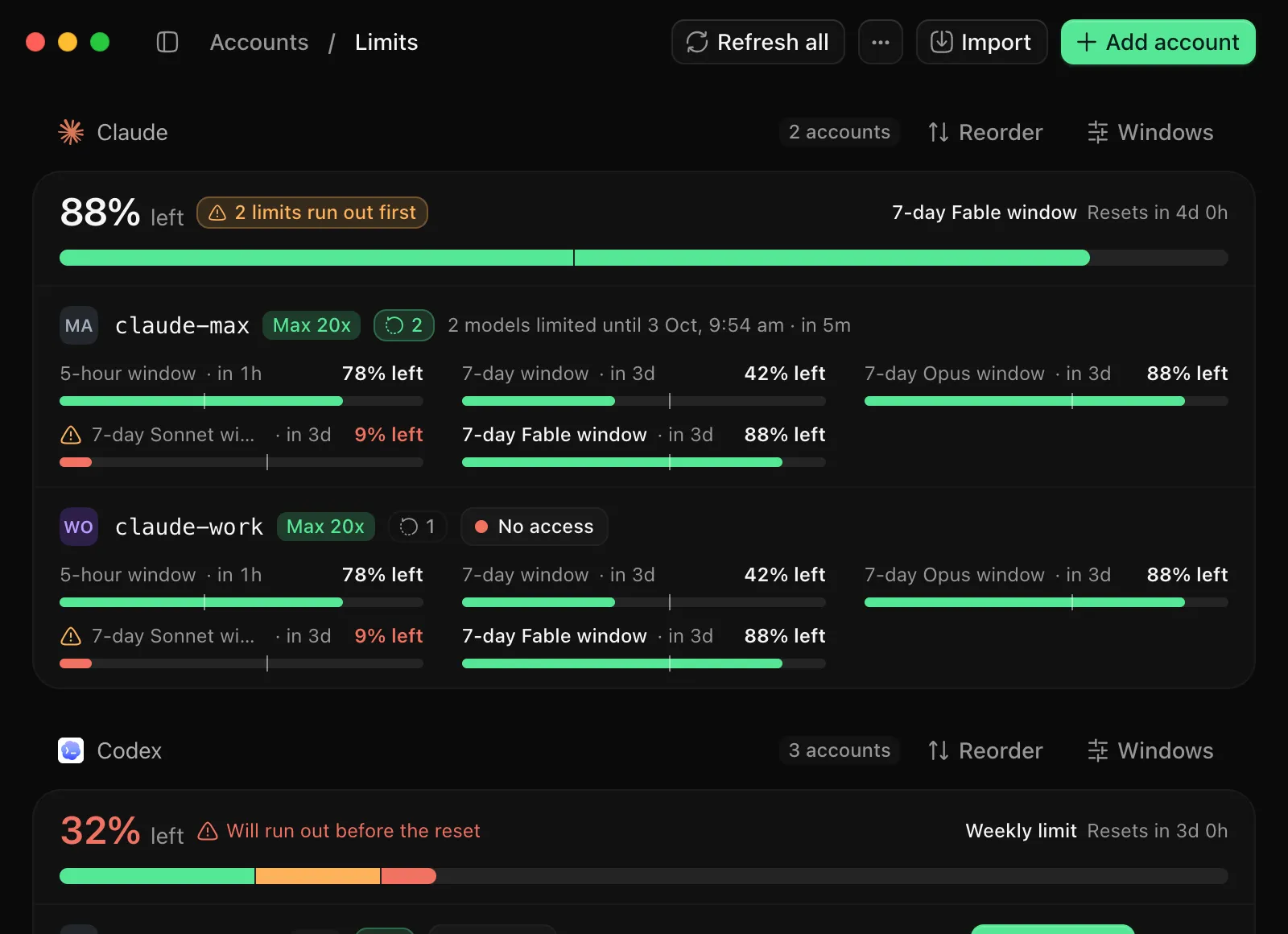Screen dimensions: 1288x934
Task: Click the claude-max account name
Action: click(182, 325)
